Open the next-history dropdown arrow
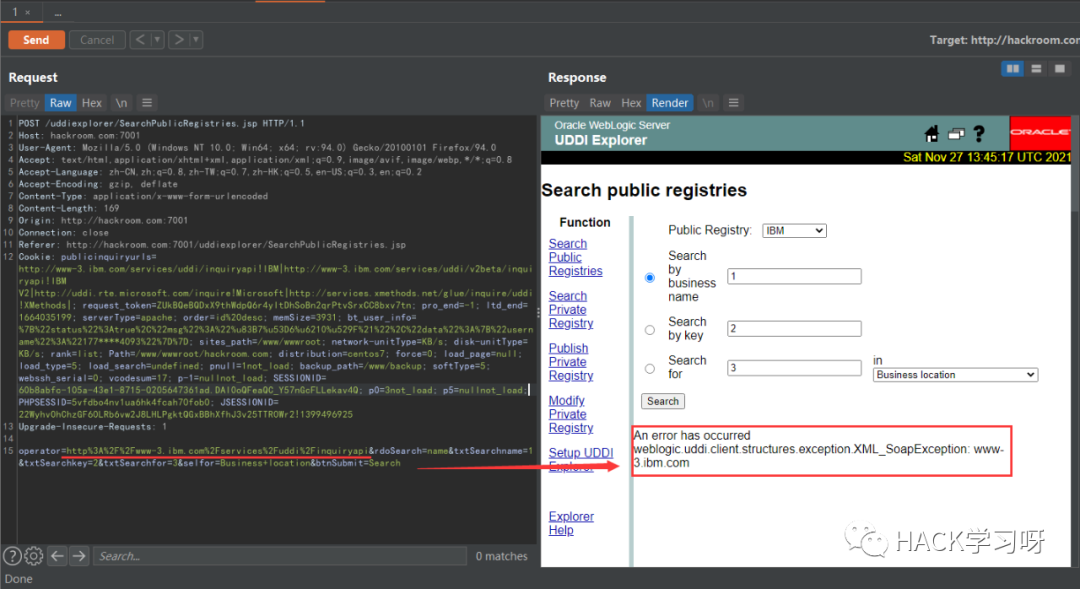This screenshot has width=1080, height=589. (x=196, y=40)
